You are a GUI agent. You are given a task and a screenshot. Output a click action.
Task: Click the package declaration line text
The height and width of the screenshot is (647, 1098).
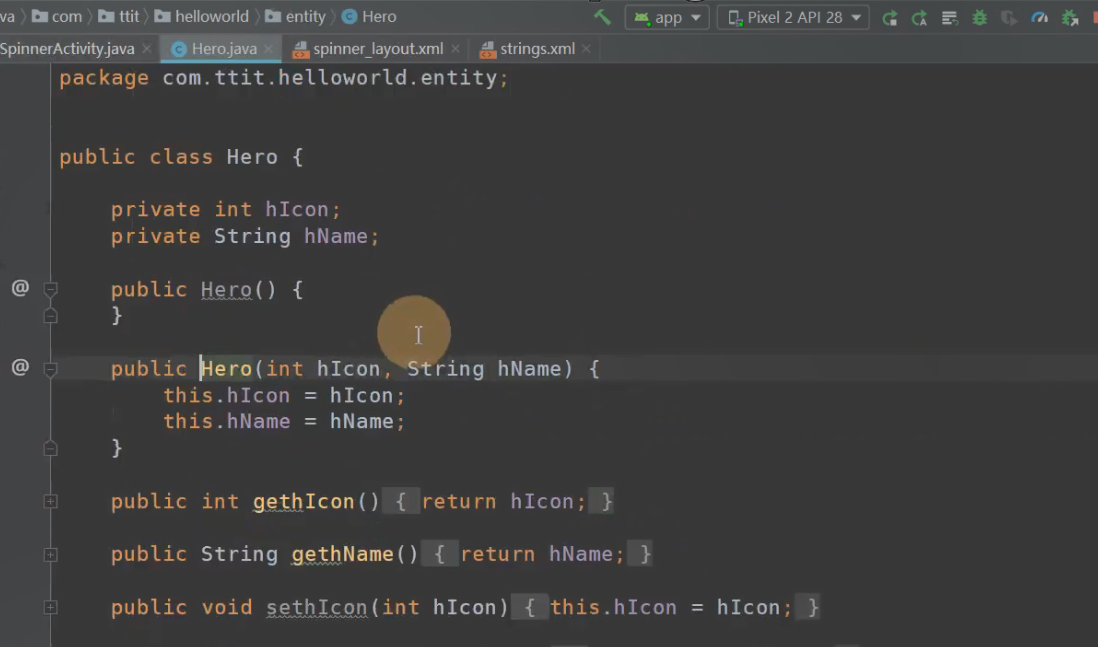click(x=284, y=78)
